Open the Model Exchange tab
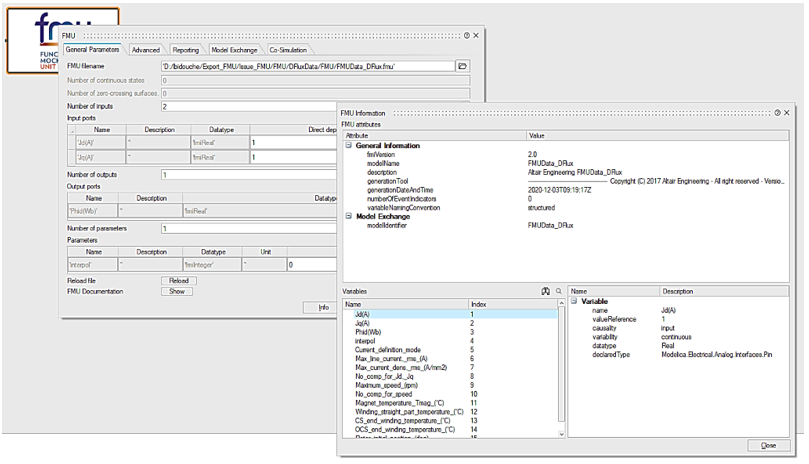Viewport: 809px width, 464px height. pos(234,49)
